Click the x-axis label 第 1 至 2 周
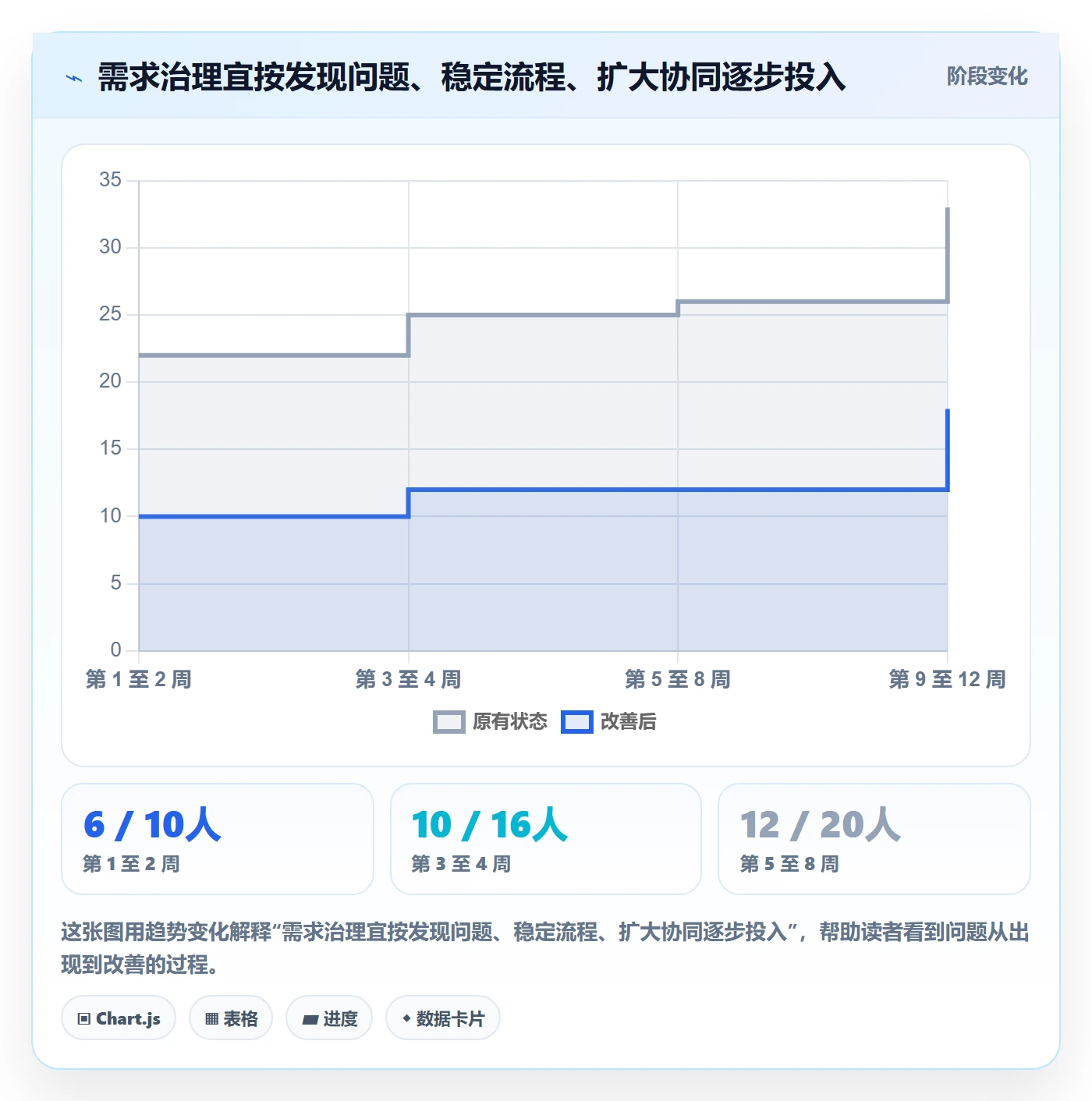 pyautogui.click(x=139, y=680)
